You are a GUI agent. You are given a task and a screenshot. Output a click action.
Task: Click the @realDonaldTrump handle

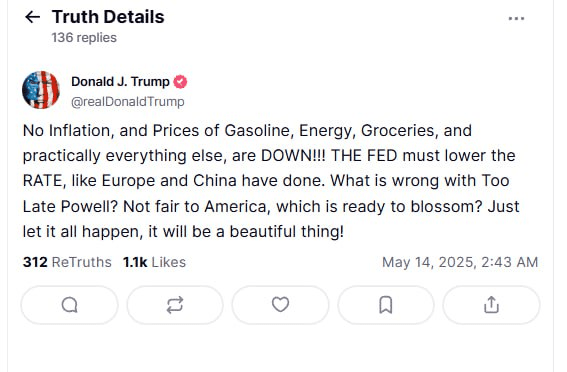click(128, 102)
